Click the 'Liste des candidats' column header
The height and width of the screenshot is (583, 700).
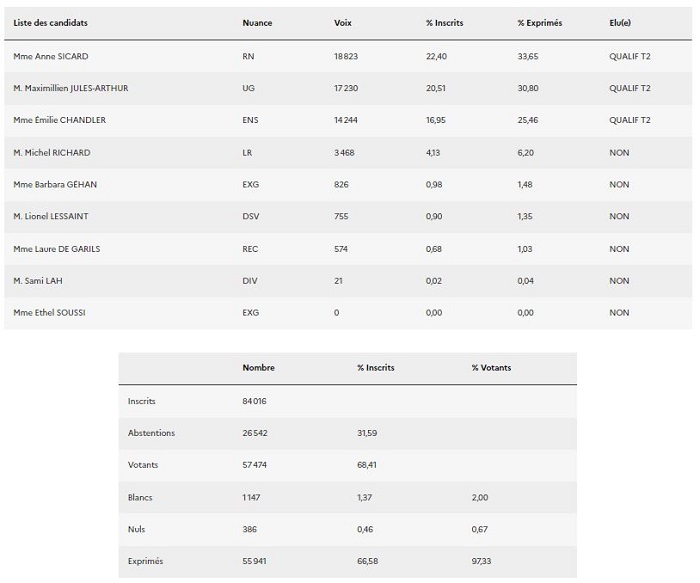pyautogui.click(x=50, y=23)
